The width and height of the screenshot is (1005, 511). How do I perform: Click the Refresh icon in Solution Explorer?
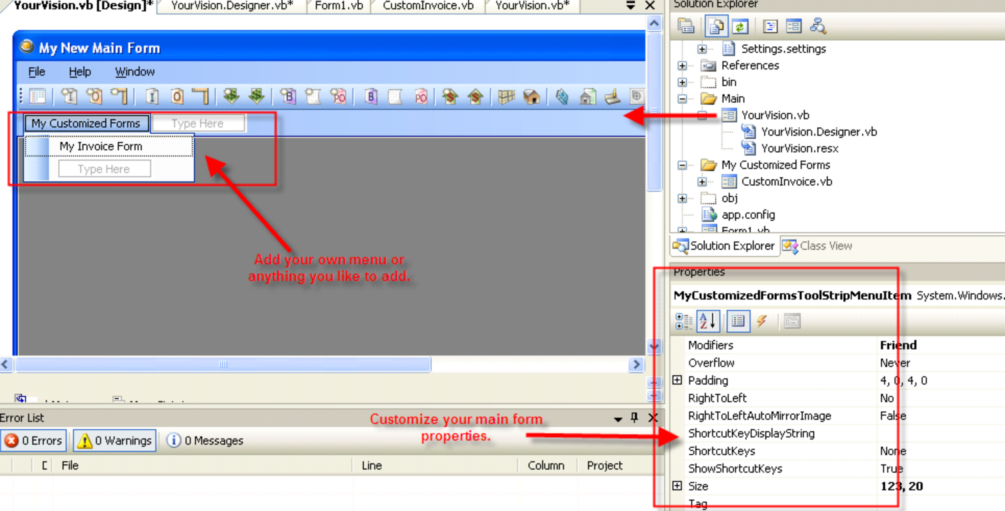(740, 26)
